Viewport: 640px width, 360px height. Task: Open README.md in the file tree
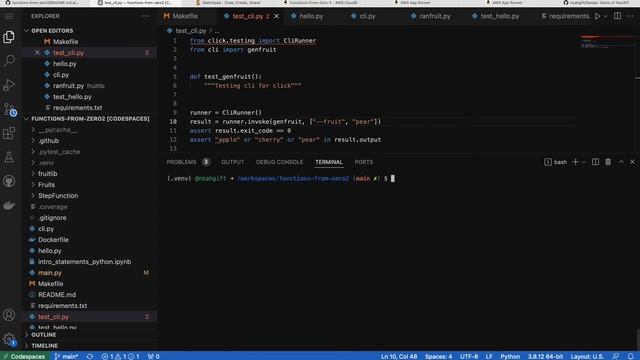(57, 295)
